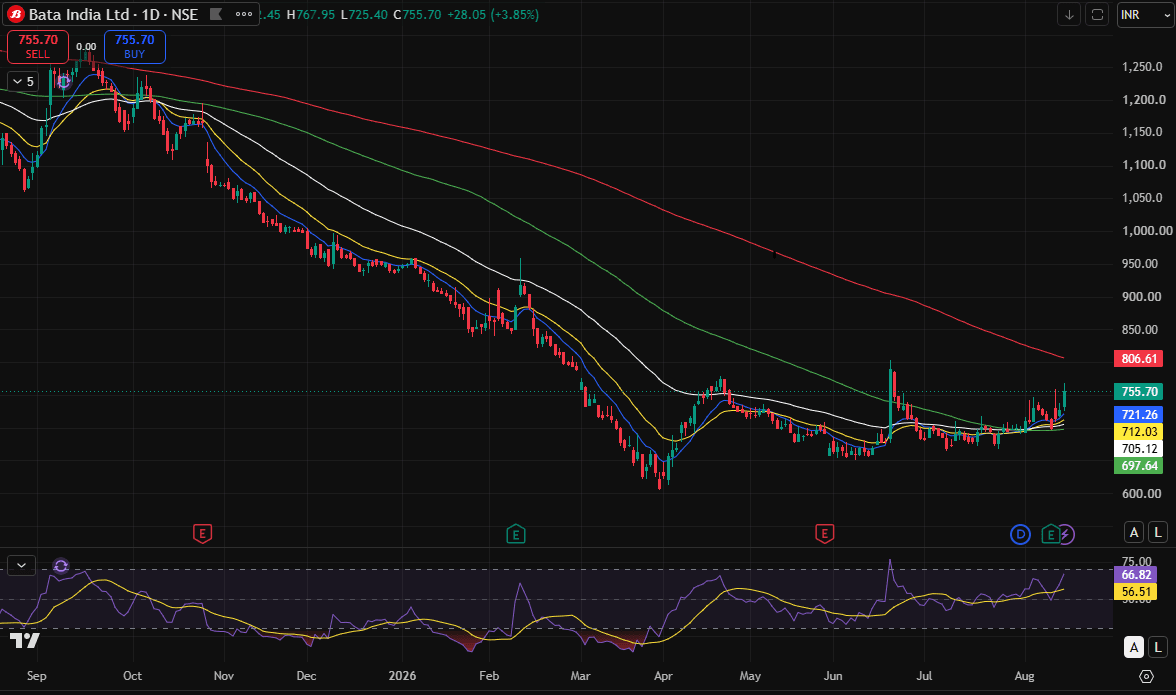Click the red earnings E marker near June
This screenshot has height=695, width=1176.
[824, 534]
